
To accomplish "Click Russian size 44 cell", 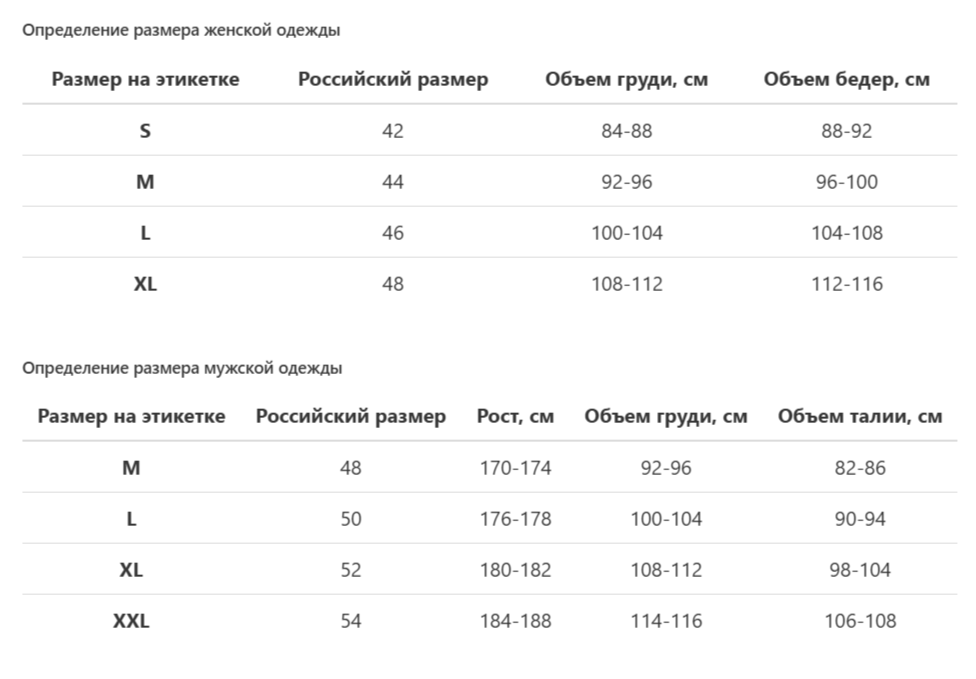I will 393,182.
